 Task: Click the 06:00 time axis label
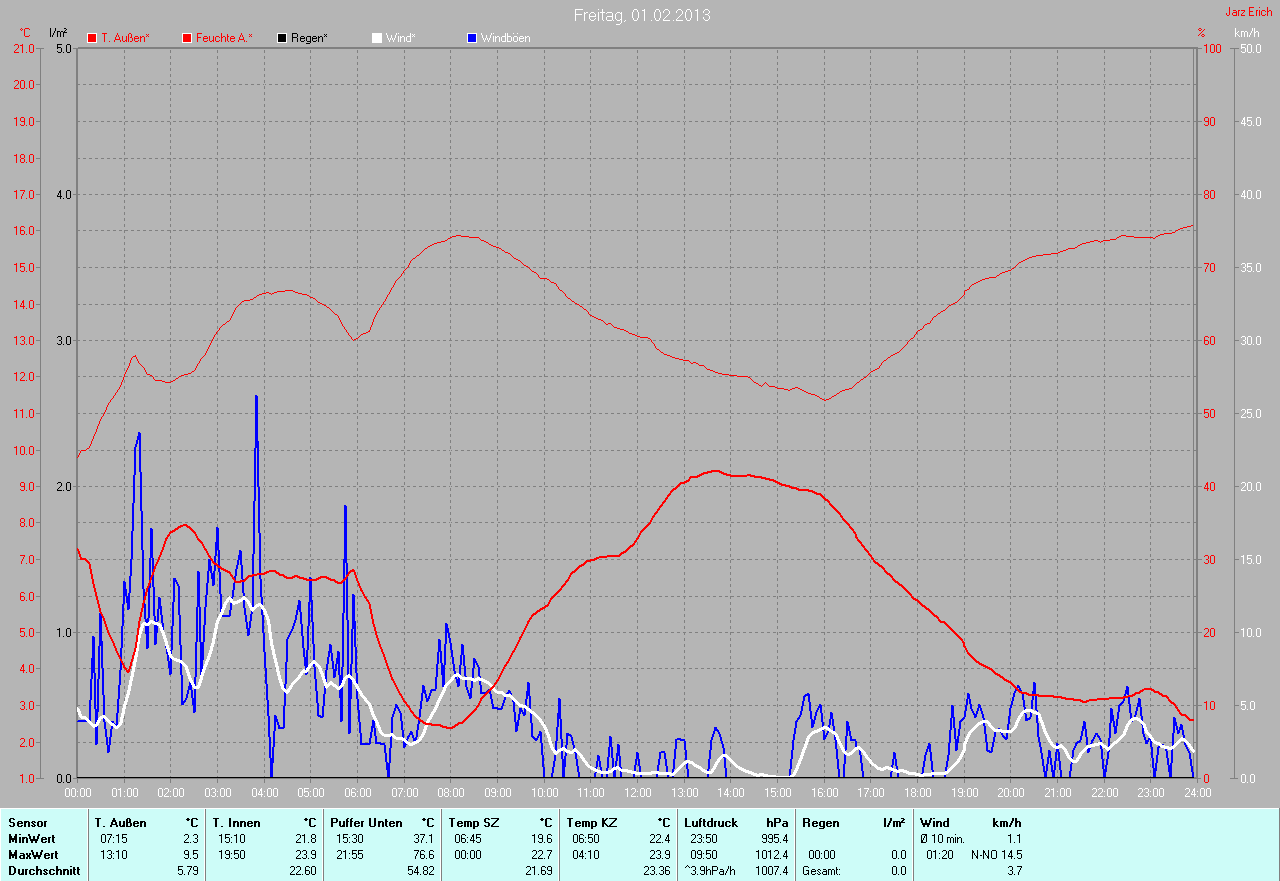[358, 792]
